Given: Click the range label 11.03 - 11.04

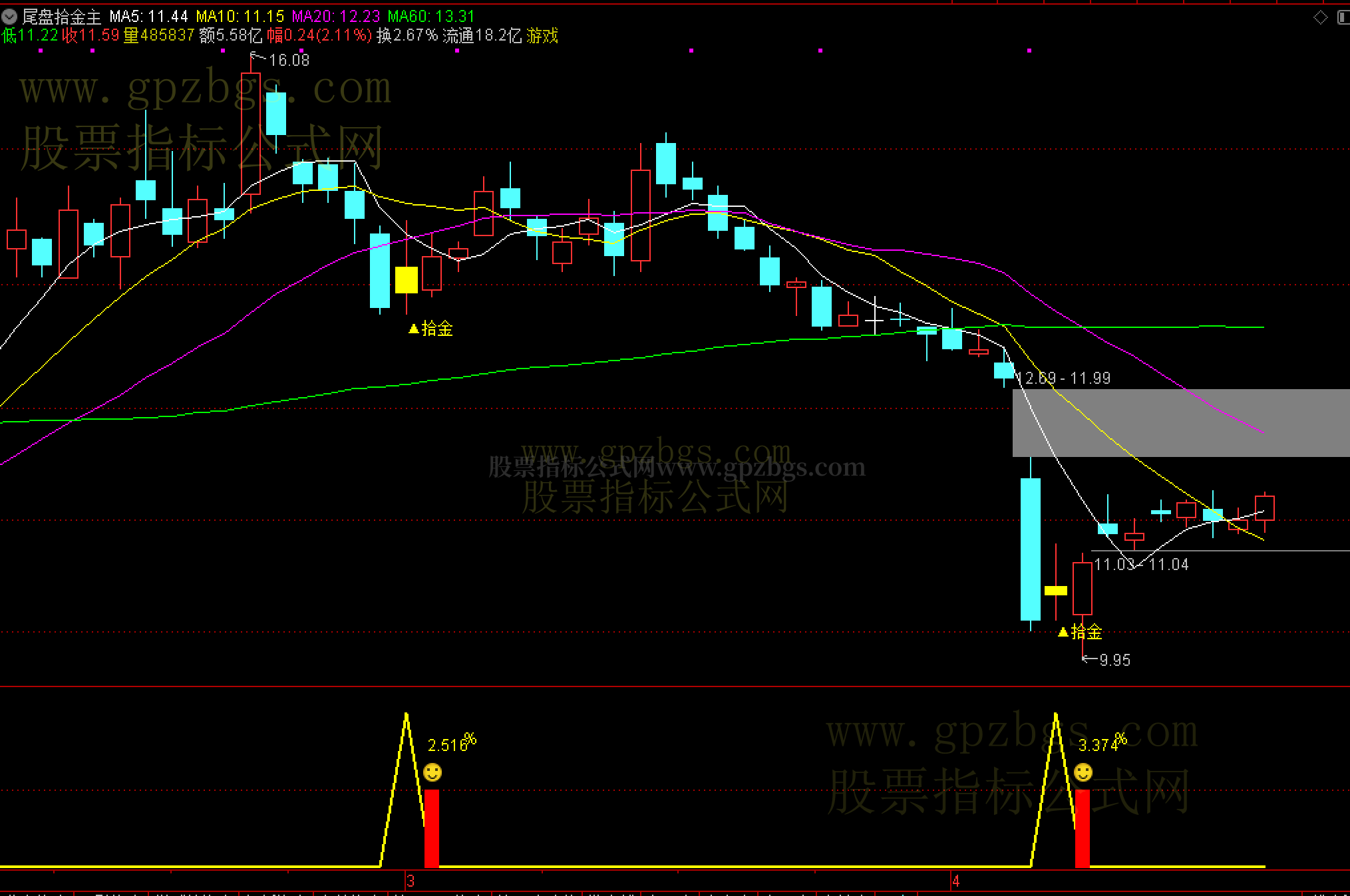Looking at the screenshot, I should pos(1141,564).
